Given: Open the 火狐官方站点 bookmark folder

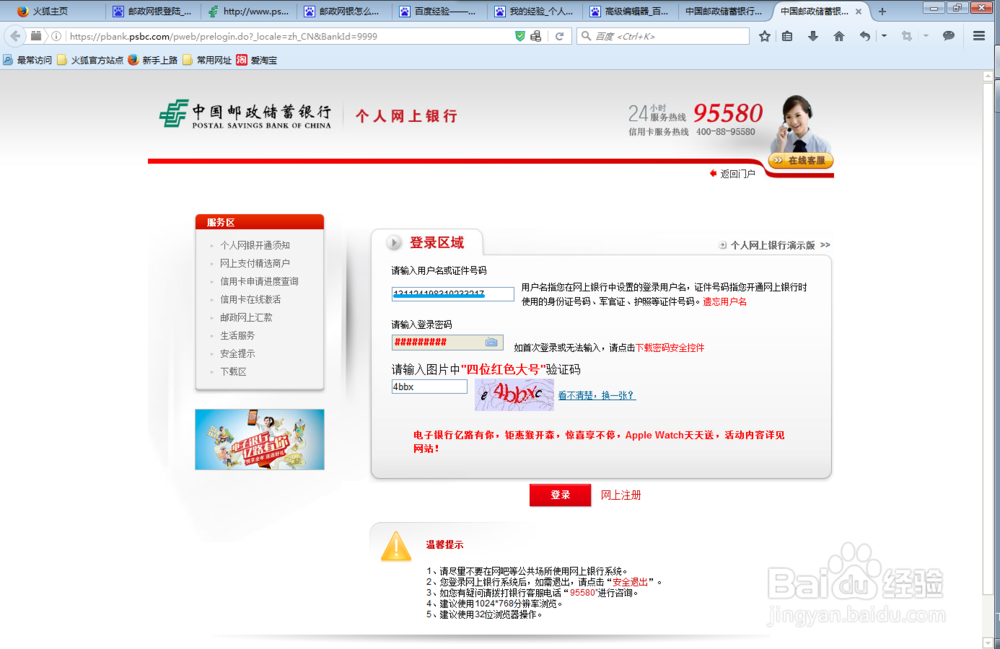Looking at the screenshot, I should click(x=90, y=60).
